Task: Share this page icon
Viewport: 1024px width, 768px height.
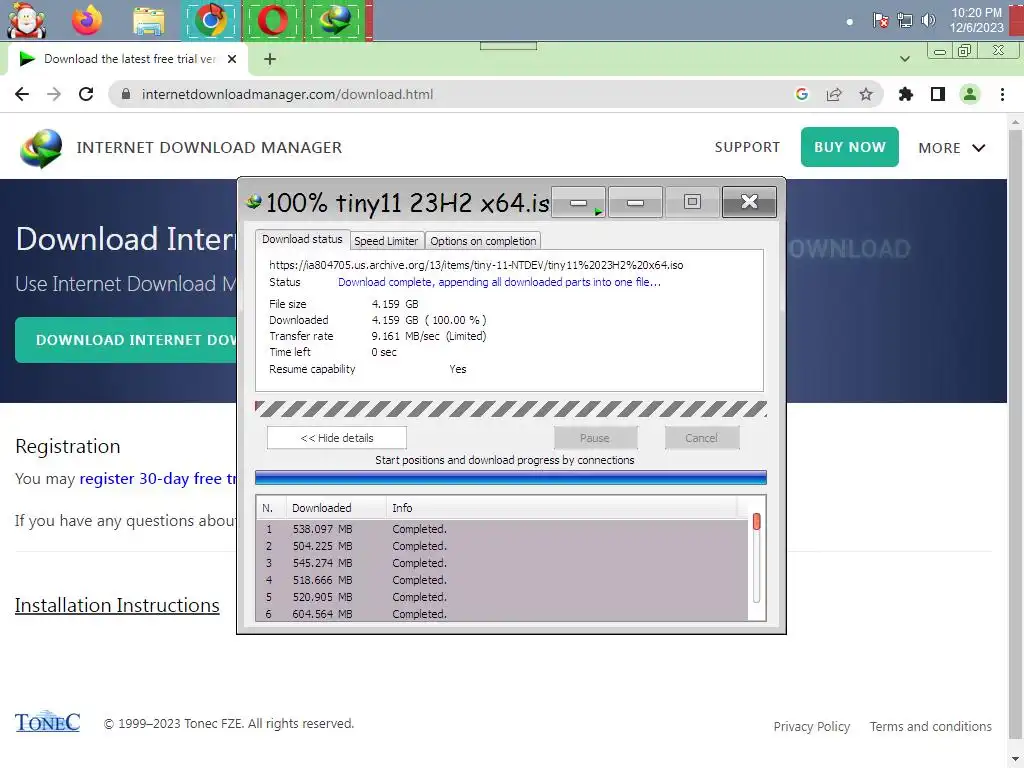Action: 834,94
